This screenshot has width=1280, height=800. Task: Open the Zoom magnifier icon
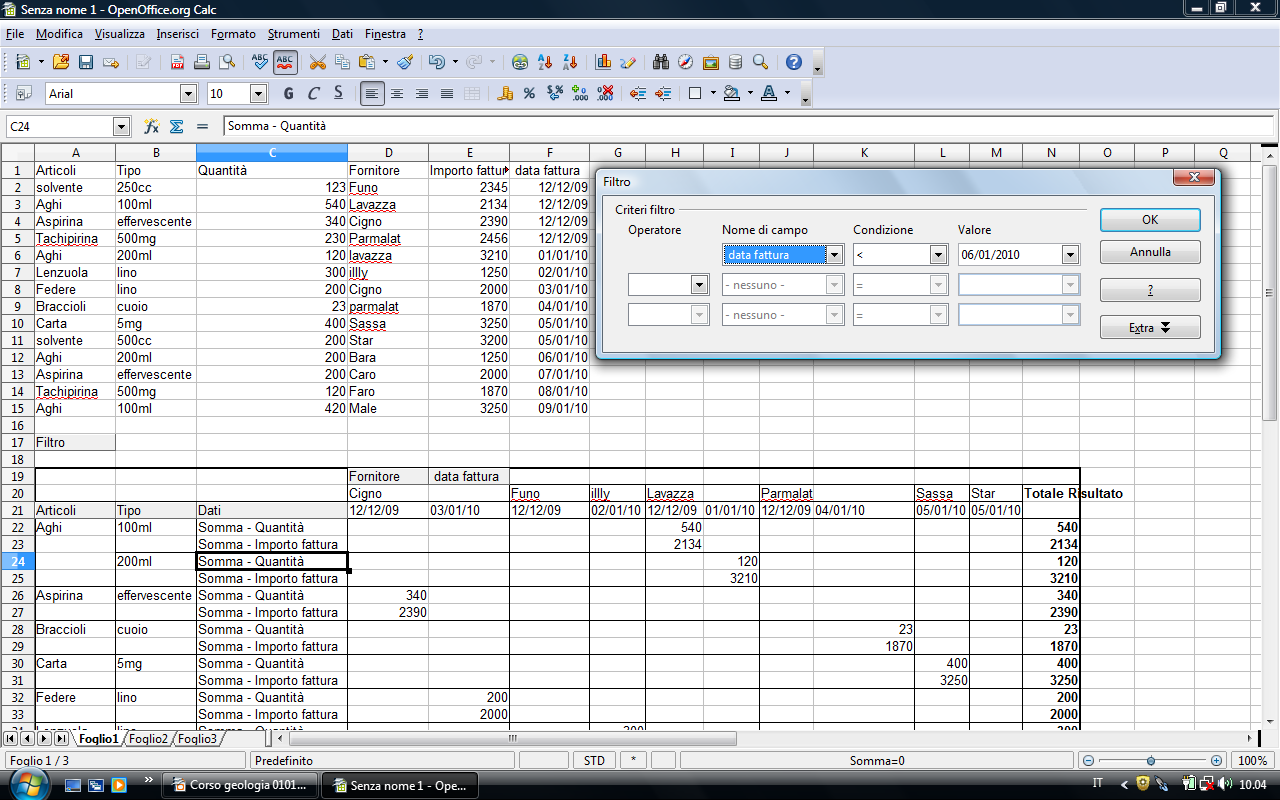tap(760, 62)
